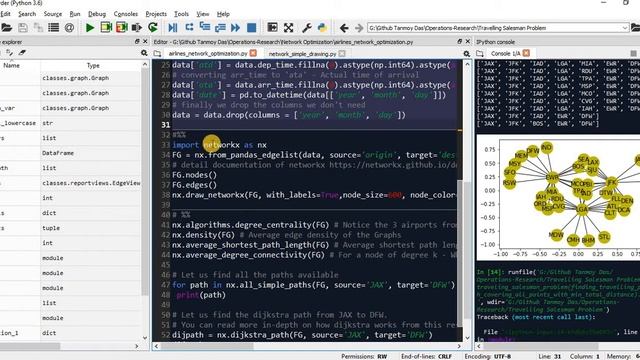Select the tuple variable row

point(70,228)
